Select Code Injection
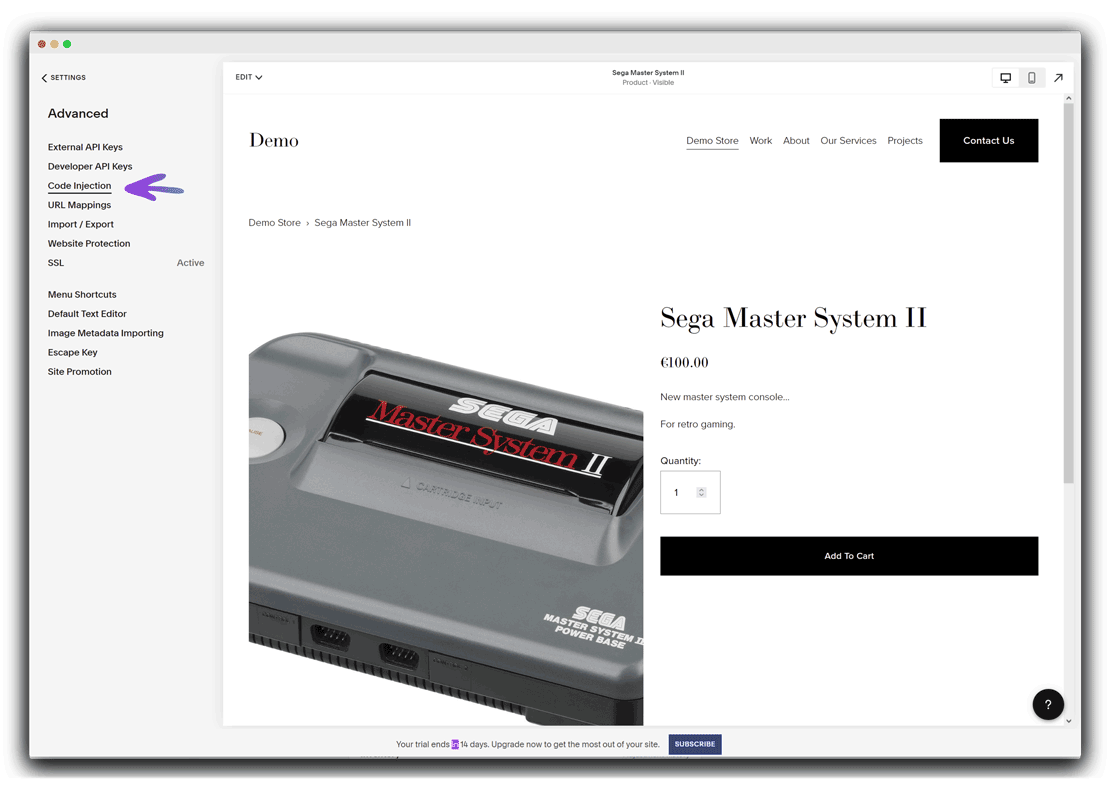Viewport: 1110px width, 789px height. pyautogui.click(x=79, y=186)
